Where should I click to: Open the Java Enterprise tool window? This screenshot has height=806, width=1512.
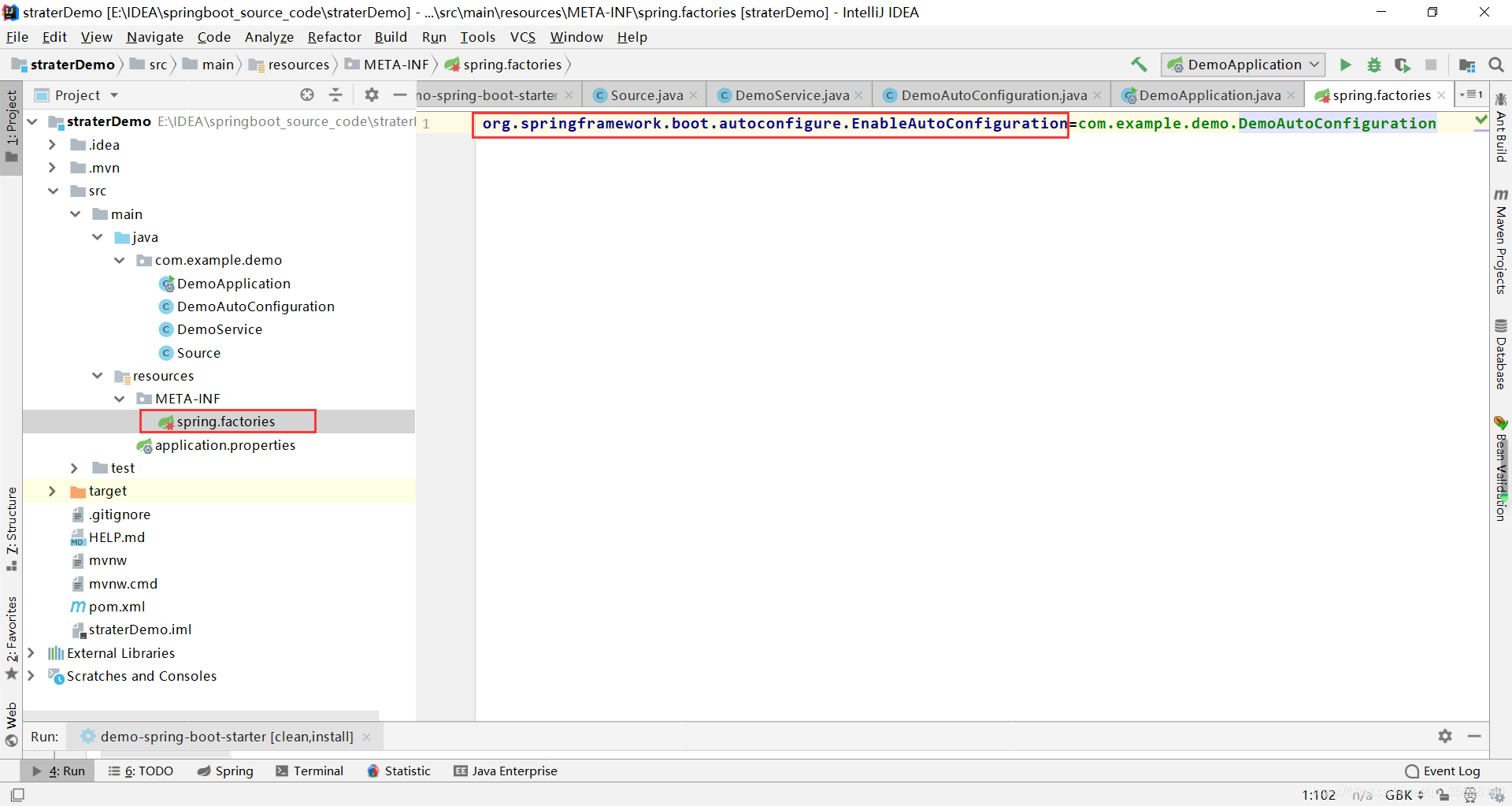[506, 771]
